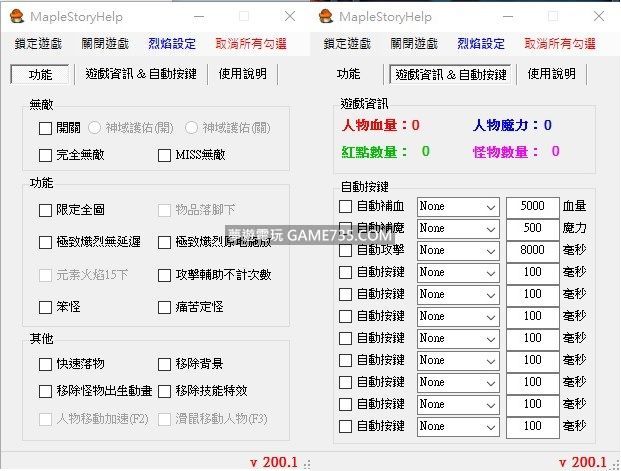Enable the 自動補血 checkbox
Viewport: 621px width, 471px height.
[345, 206]
